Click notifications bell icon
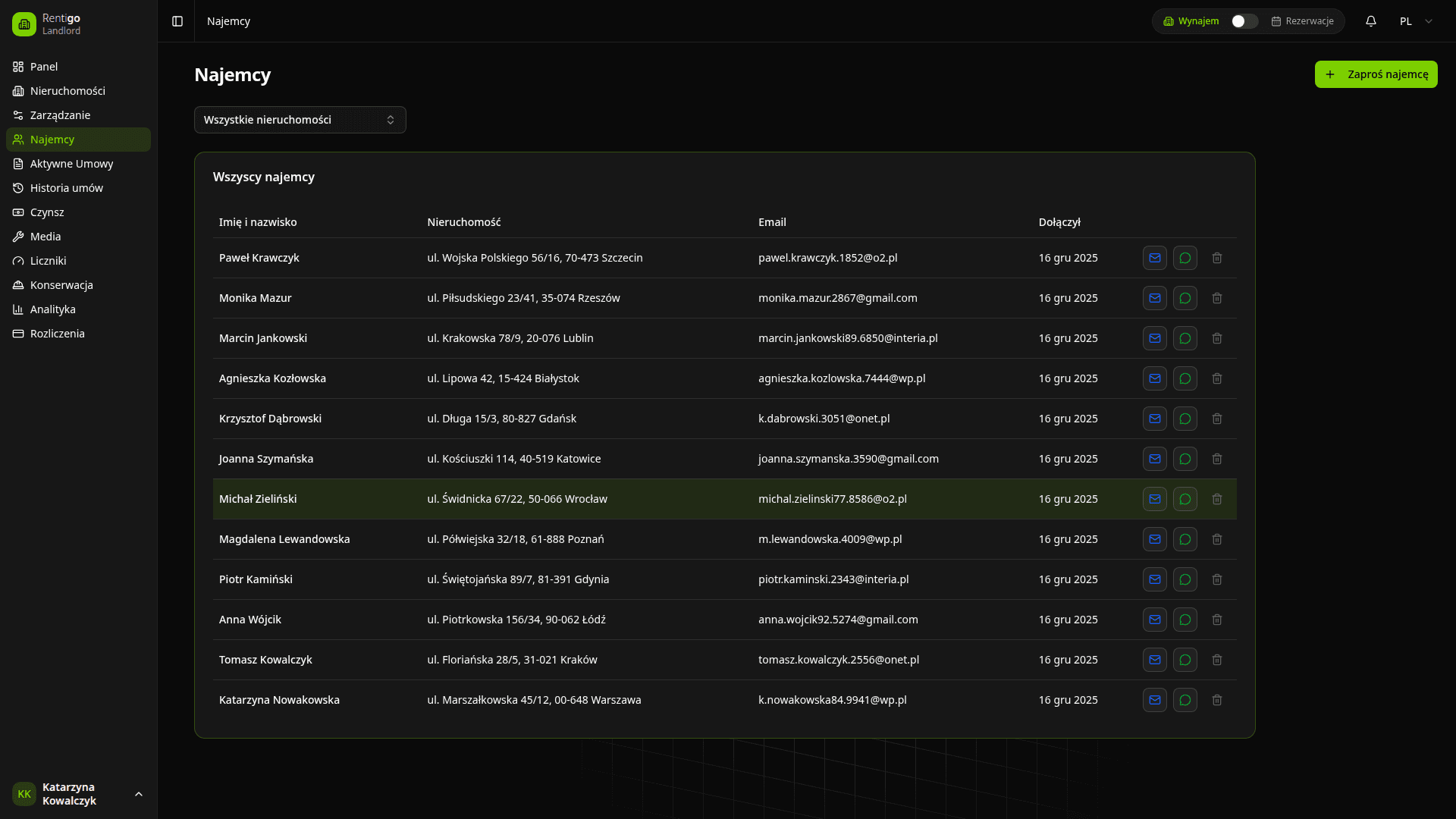This screenshot has width=1456, height=819. [1370, 21]
